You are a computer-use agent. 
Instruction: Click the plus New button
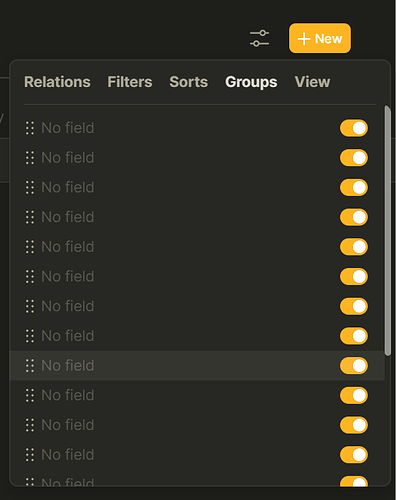pyautogui.click(x=320, y=38)
